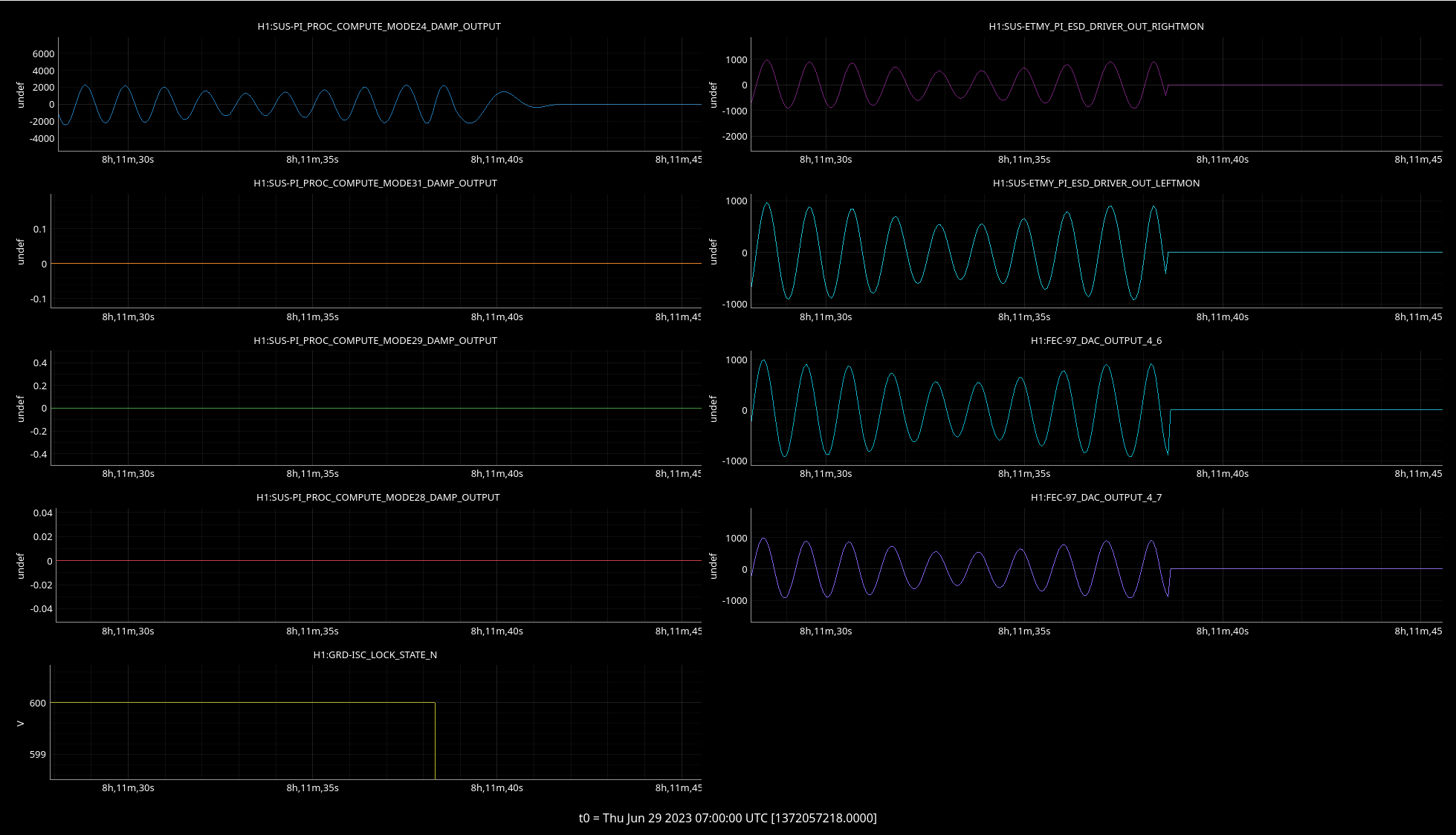Click the MODE29_DAMP_OUTPUT plot title
The image size is (1456, 835).
coord(375,340)
